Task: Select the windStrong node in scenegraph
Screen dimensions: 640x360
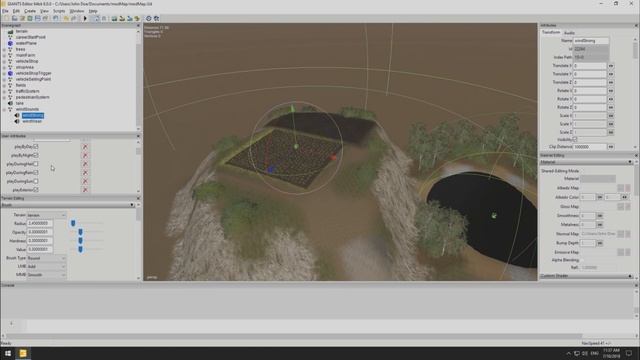Action: click(33, 116)
